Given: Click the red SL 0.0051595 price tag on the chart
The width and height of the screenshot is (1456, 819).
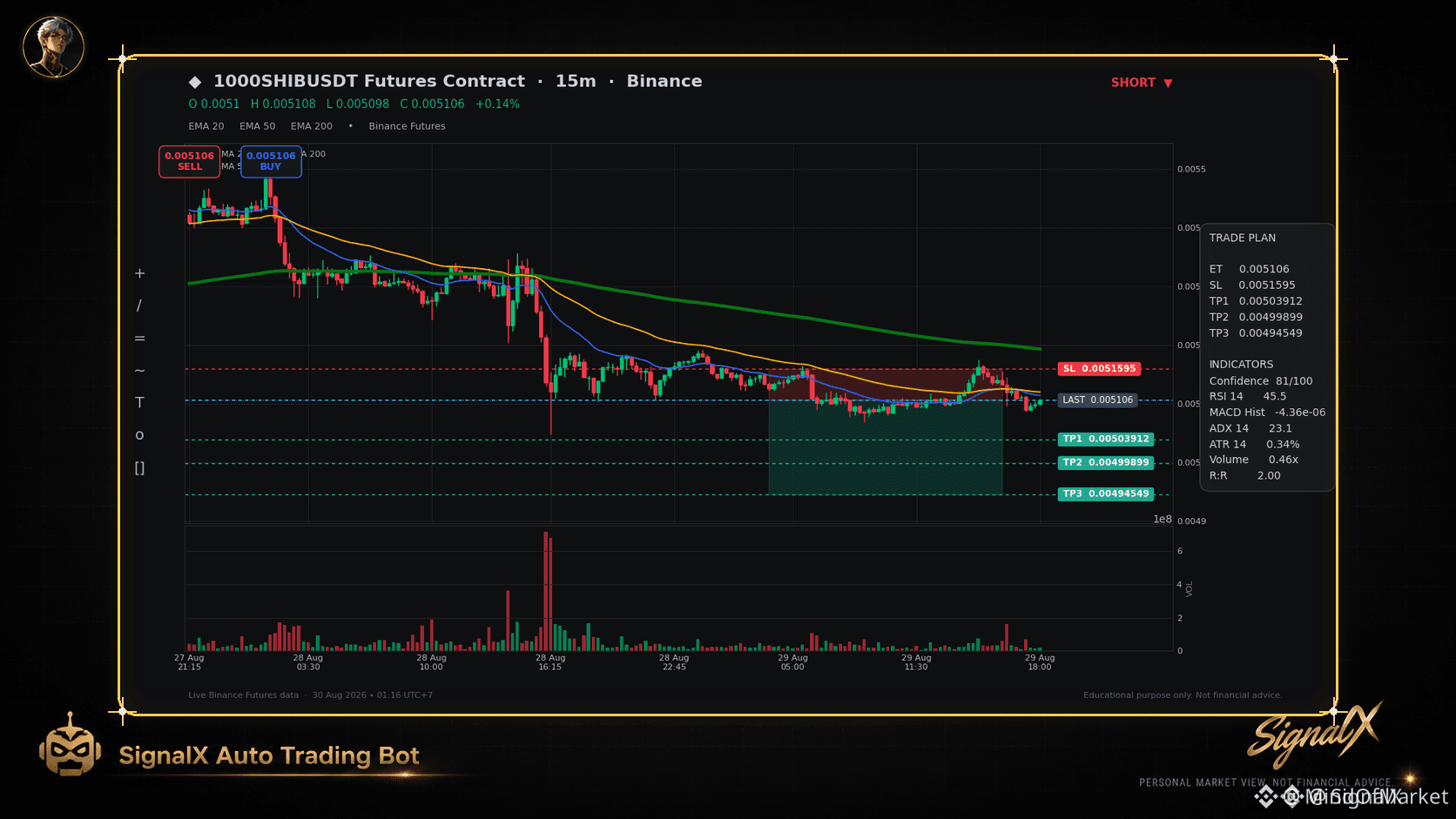Looking at the screenshot, I should pos(1099,369).
